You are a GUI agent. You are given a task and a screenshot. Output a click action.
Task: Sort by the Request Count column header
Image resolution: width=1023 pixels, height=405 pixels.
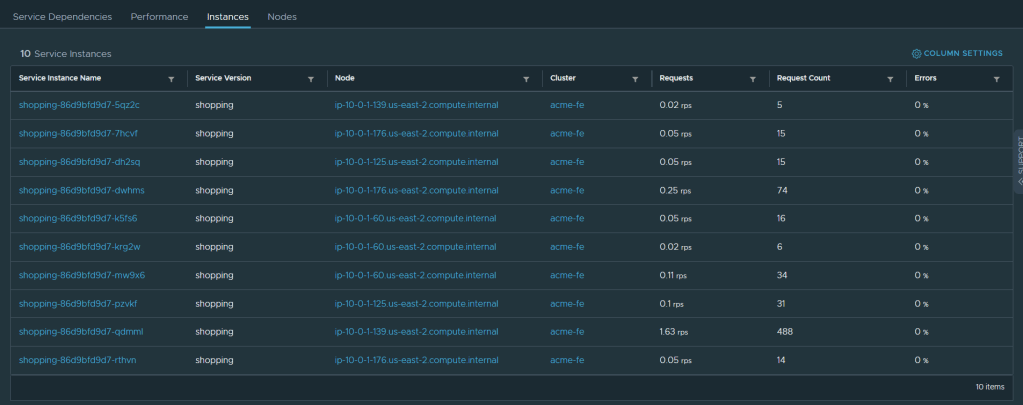(x=803, y=78)
